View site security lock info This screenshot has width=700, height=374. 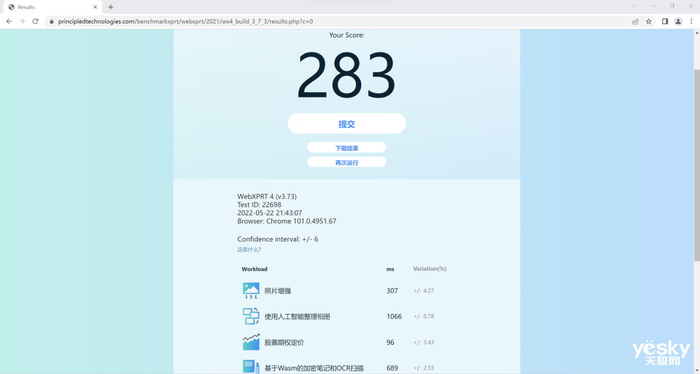click(52, 21)
